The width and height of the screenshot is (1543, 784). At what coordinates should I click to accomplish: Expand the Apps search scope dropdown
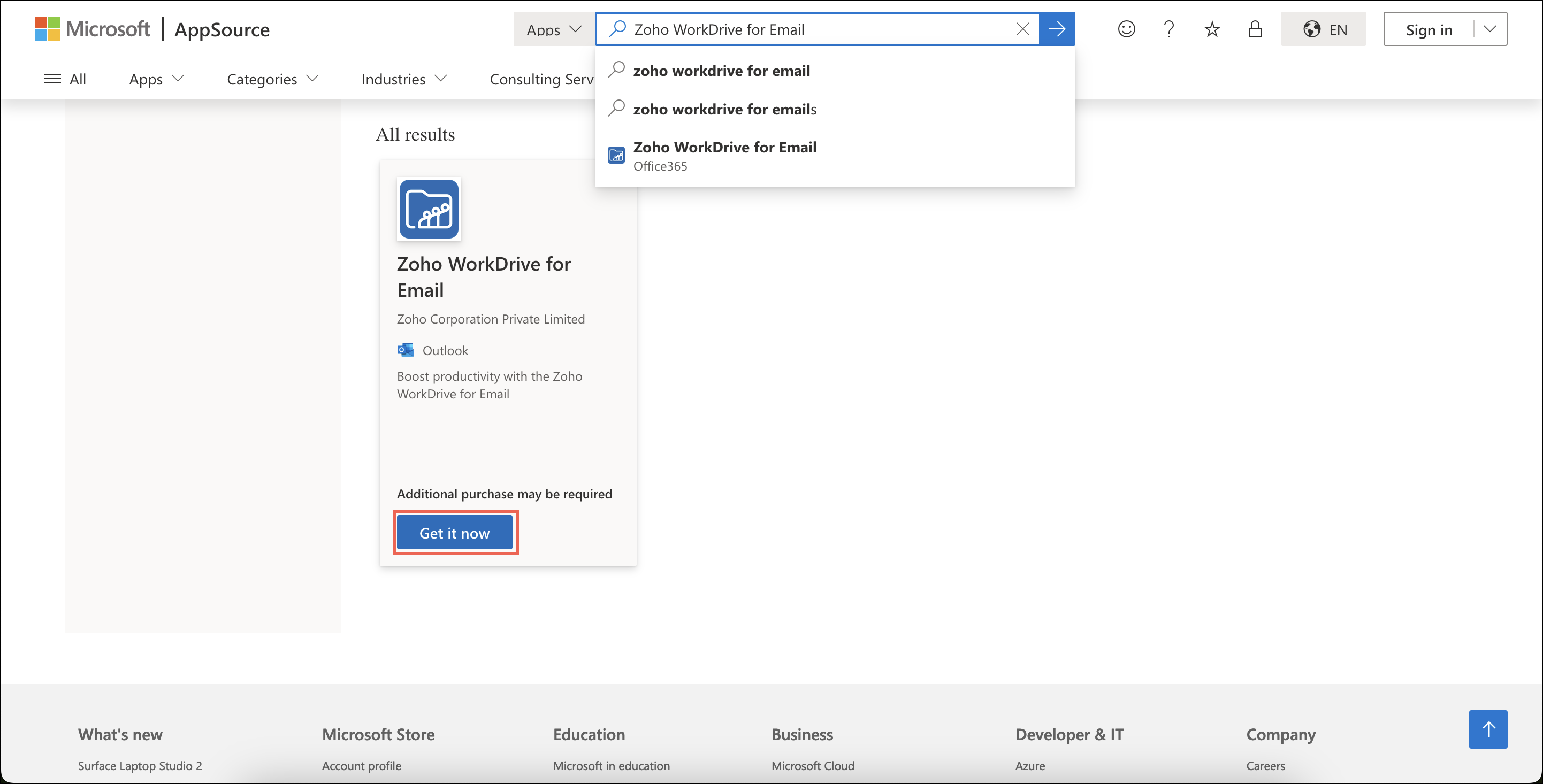click(553, 29)
